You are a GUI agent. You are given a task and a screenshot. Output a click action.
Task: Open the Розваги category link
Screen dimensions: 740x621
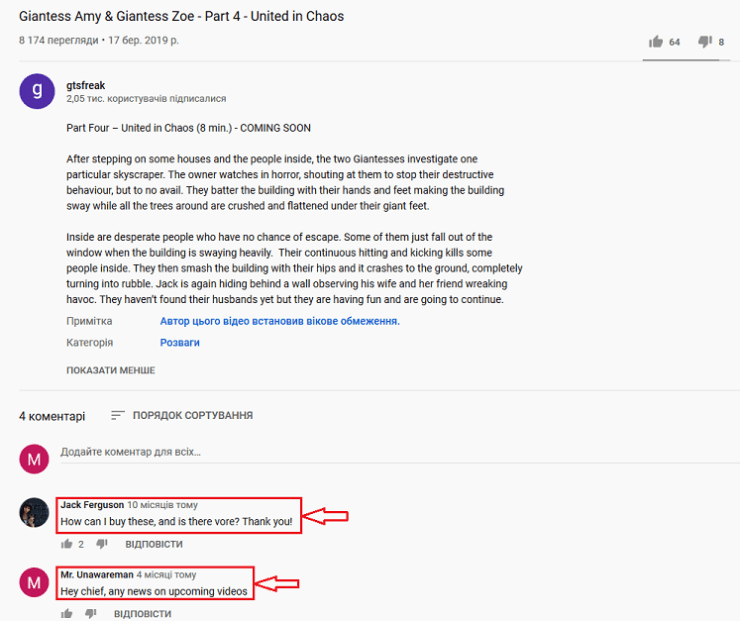pyautogui.click(x=180, y=343)
